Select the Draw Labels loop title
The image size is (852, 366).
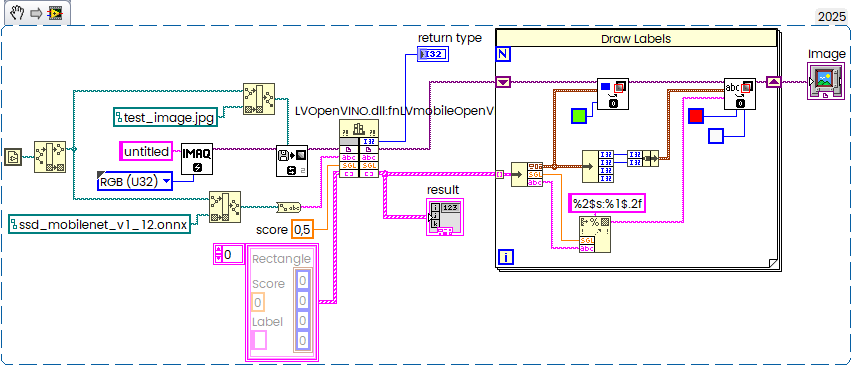pos(636,39)
